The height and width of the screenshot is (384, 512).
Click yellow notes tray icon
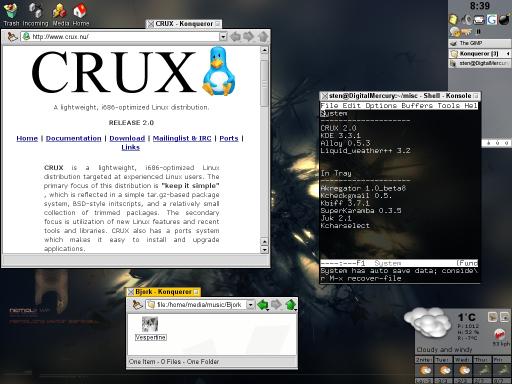[453, 20]
